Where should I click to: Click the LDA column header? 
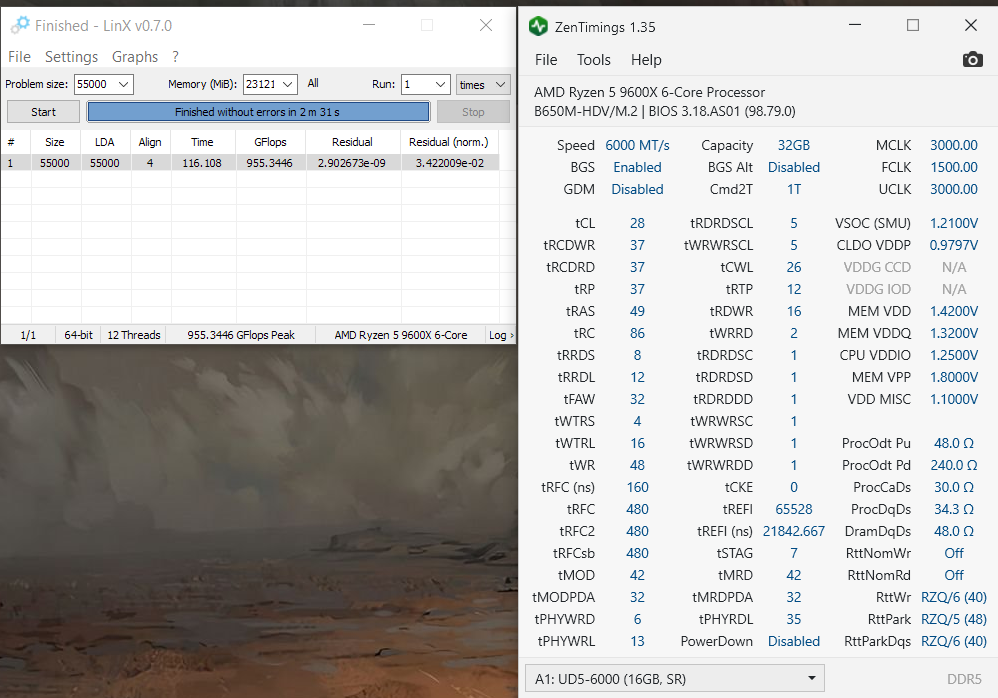(x=105, y=142)
